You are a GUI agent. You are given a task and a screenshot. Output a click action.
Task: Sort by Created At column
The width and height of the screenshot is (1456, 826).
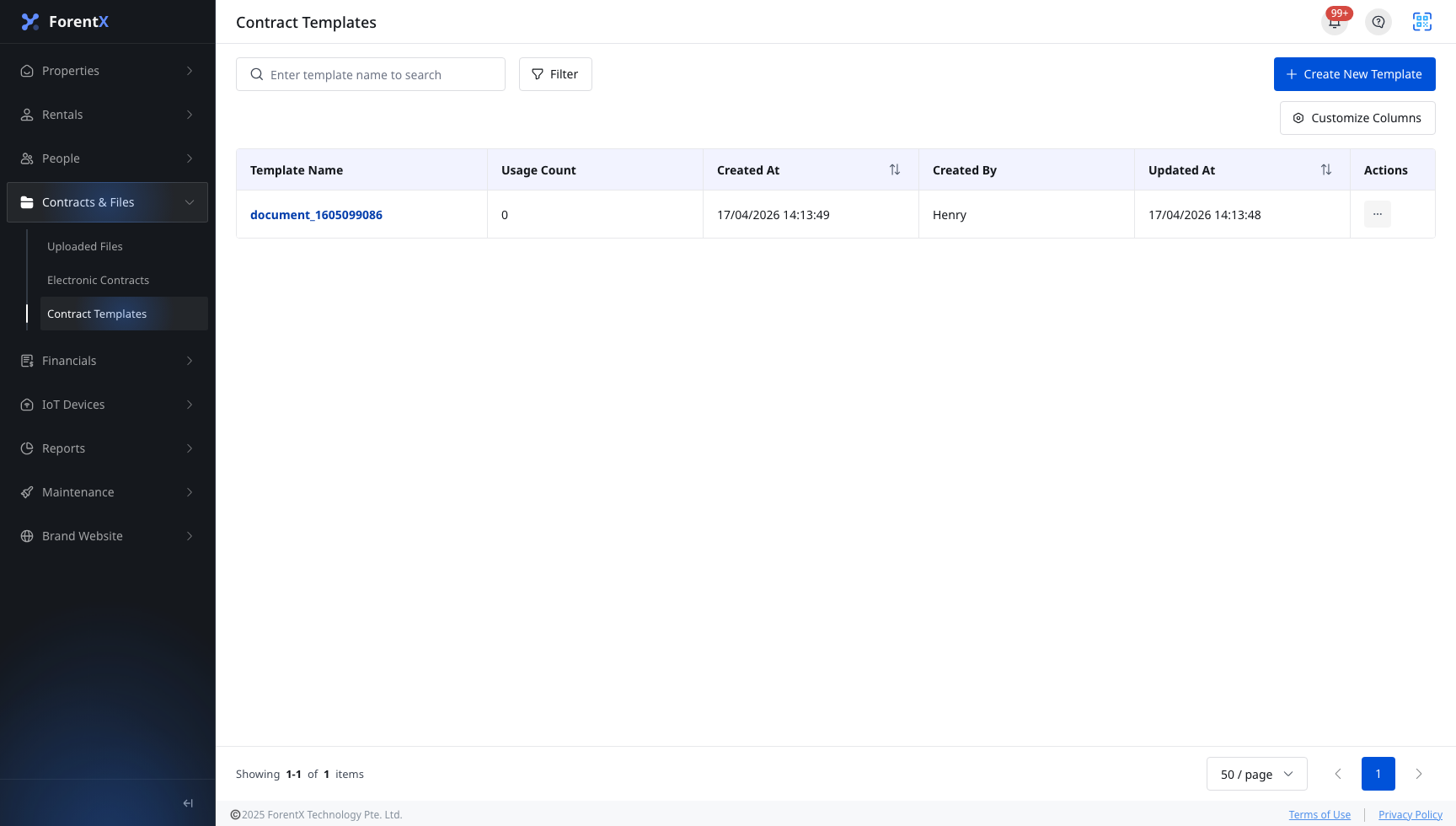[x=895, y=169]
